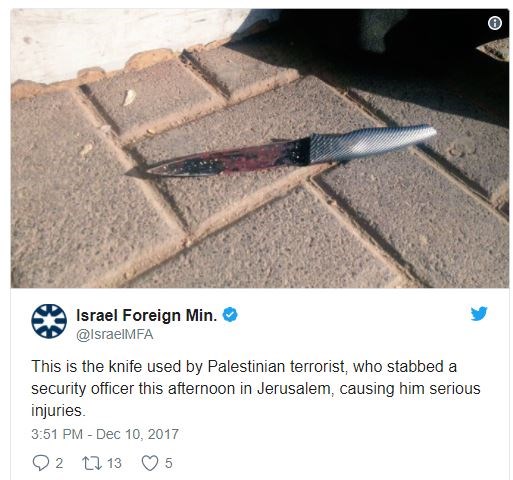Open the Israel Foreign Min. profile avatar

coord(49,321)
